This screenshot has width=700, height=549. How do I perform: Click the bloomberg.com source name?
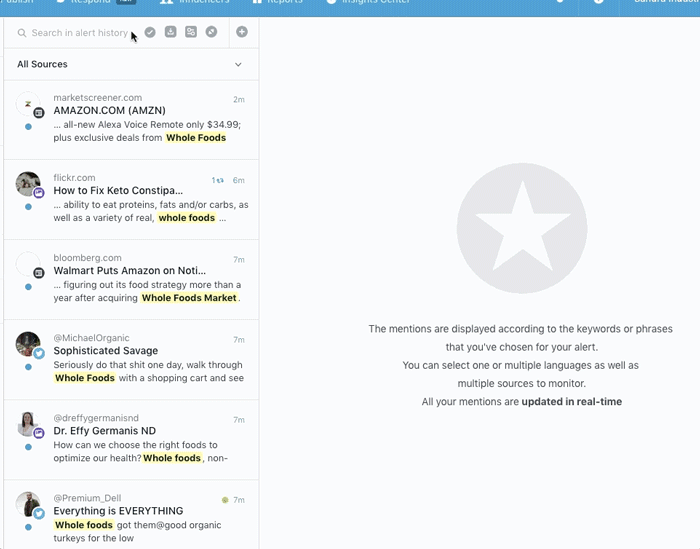(x=88, y=258)
